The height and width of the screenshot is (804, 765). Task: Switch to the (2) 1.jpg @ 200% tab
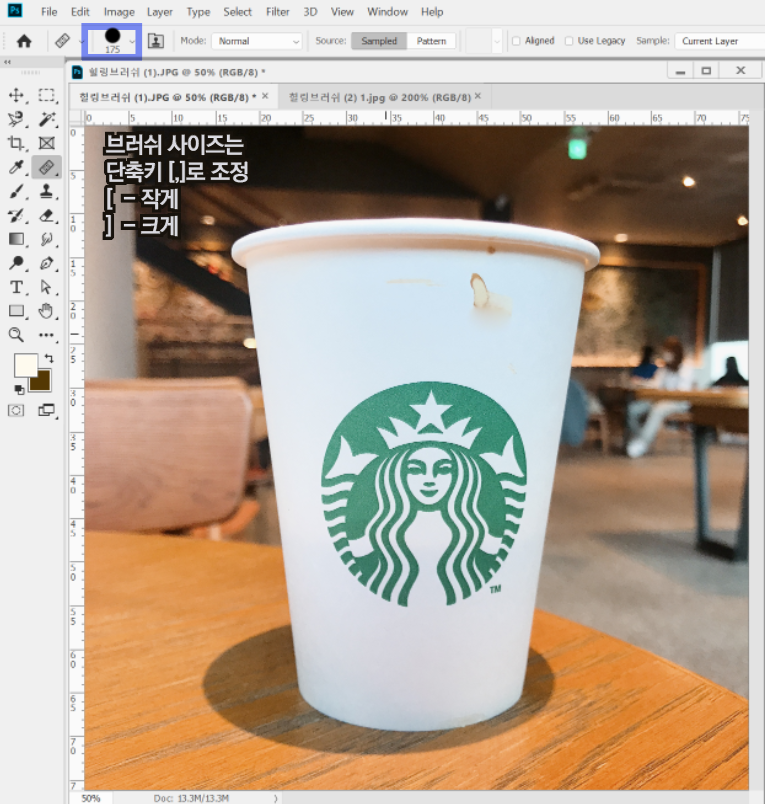pos(379,97)
